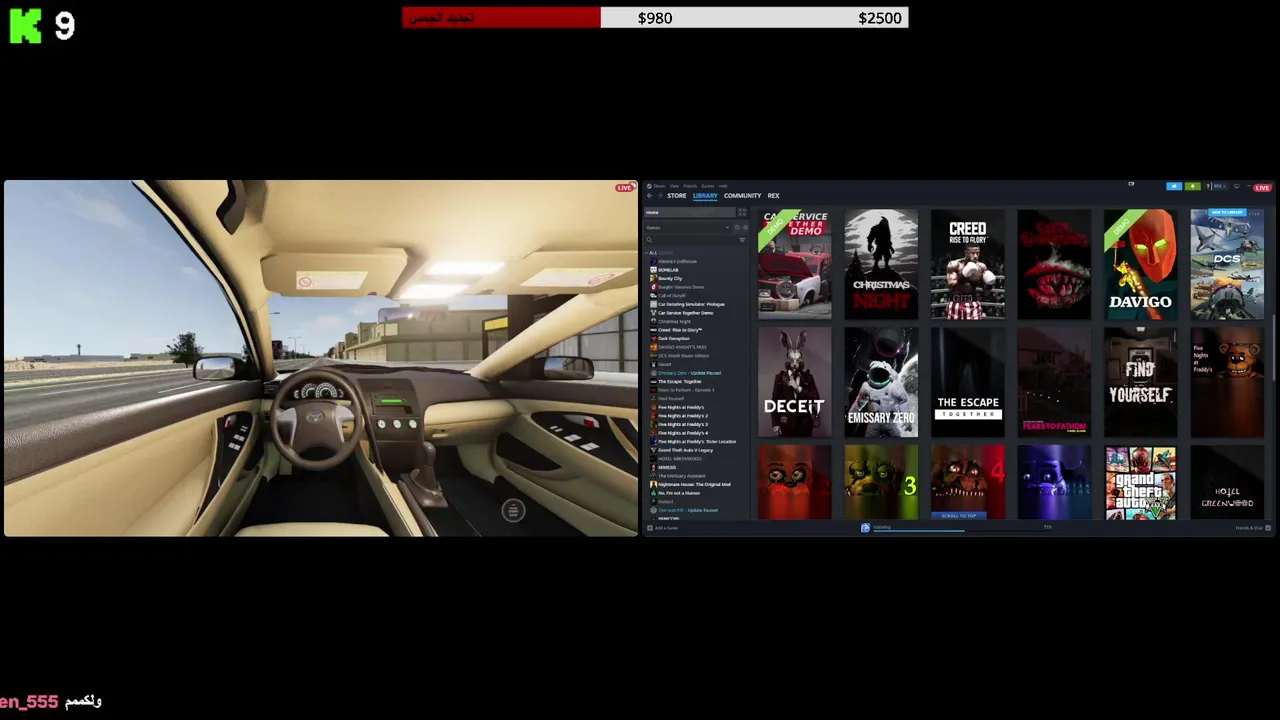Select Dark Deception in the list

coord(672,339)
